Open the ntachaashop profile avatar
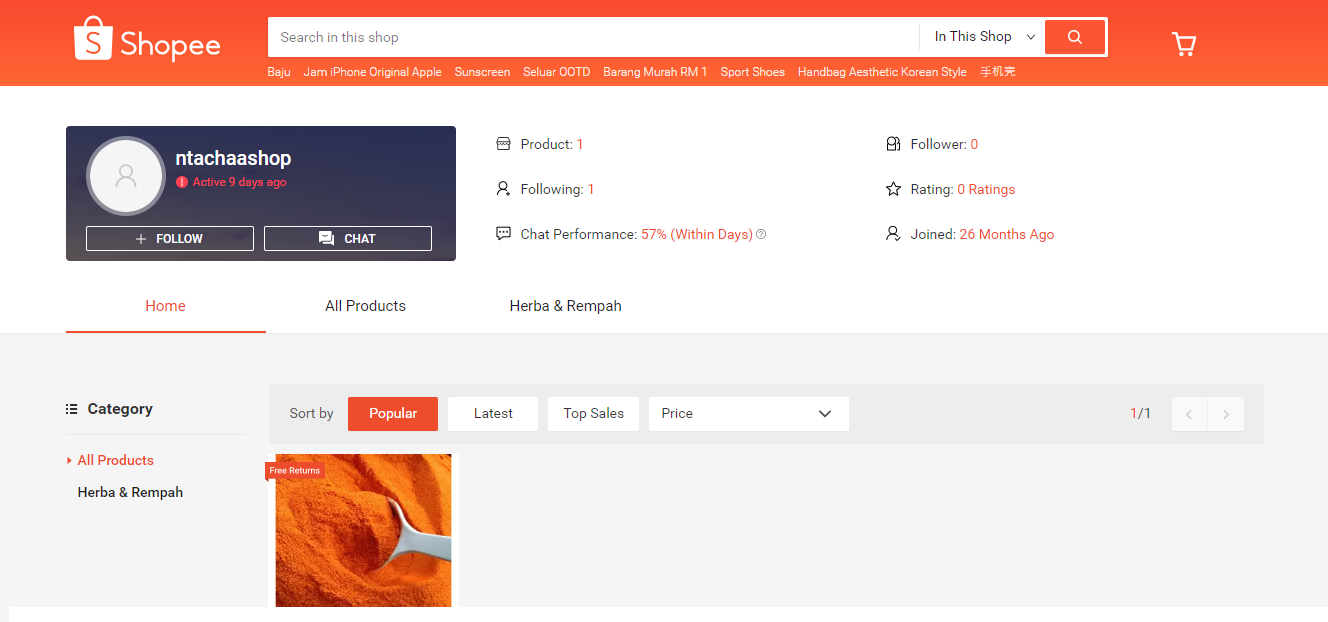Viewport: 1328px width, 622px height. pos(126,176)
